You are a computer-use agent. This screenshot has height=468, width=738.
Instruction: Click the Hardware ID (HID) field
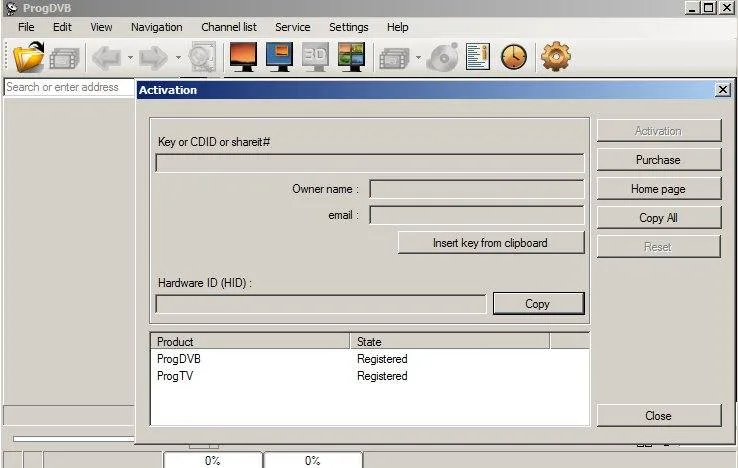point(321,304)
